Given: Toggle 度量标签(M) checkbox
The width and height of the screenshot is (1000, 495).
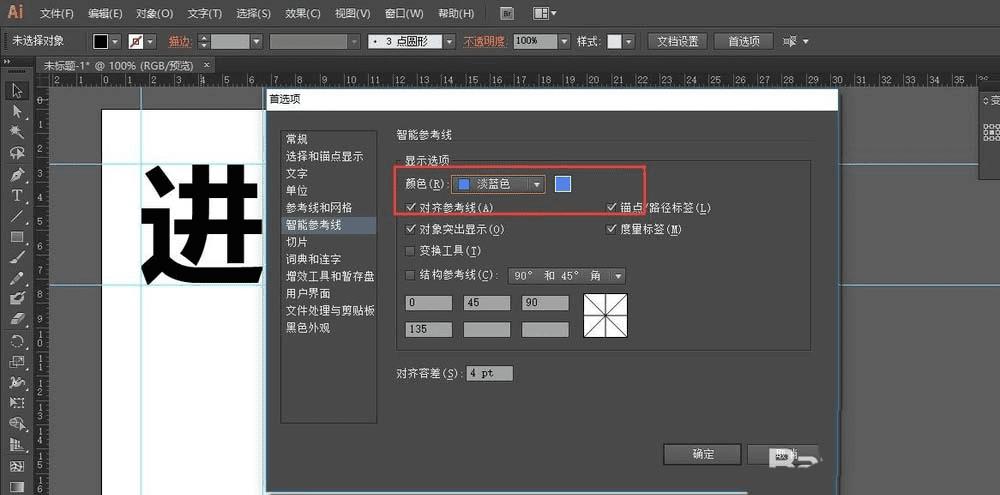Looking at the screenshot, I should [611, 228].
